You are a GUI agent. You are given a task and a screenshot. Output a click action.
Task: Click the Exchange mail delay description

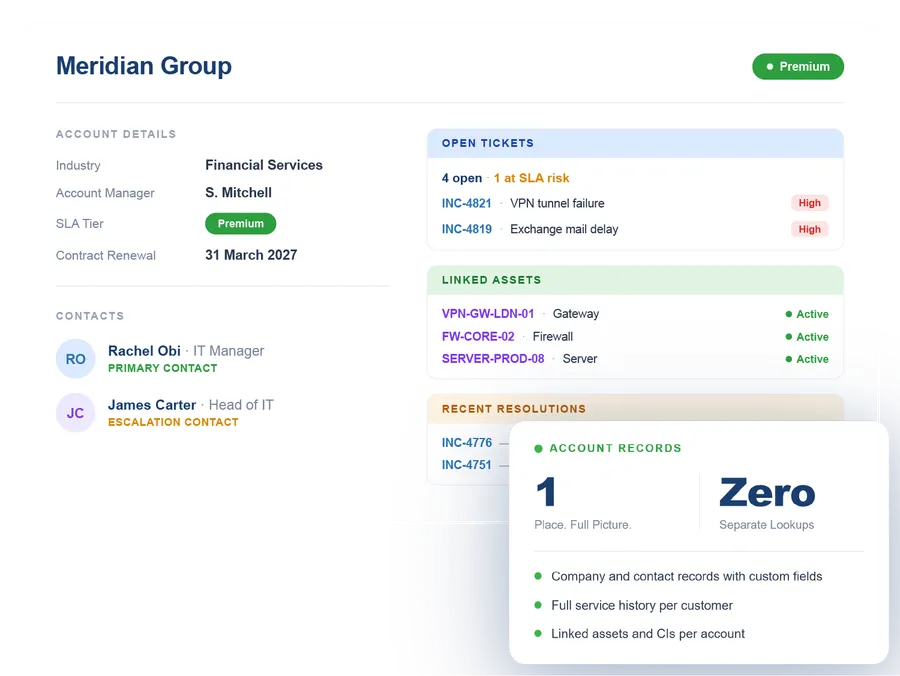coord(564,229)
